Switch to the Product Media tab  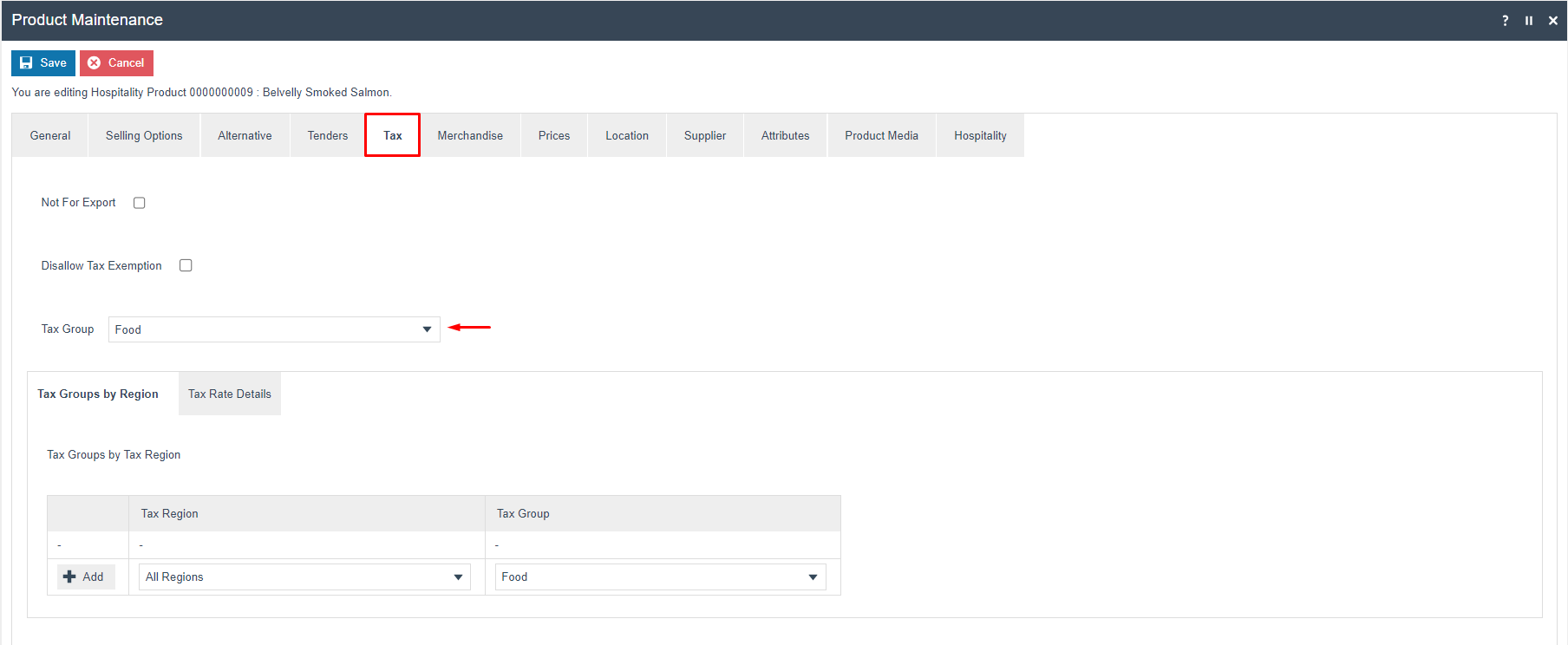(x=882, y=135)
